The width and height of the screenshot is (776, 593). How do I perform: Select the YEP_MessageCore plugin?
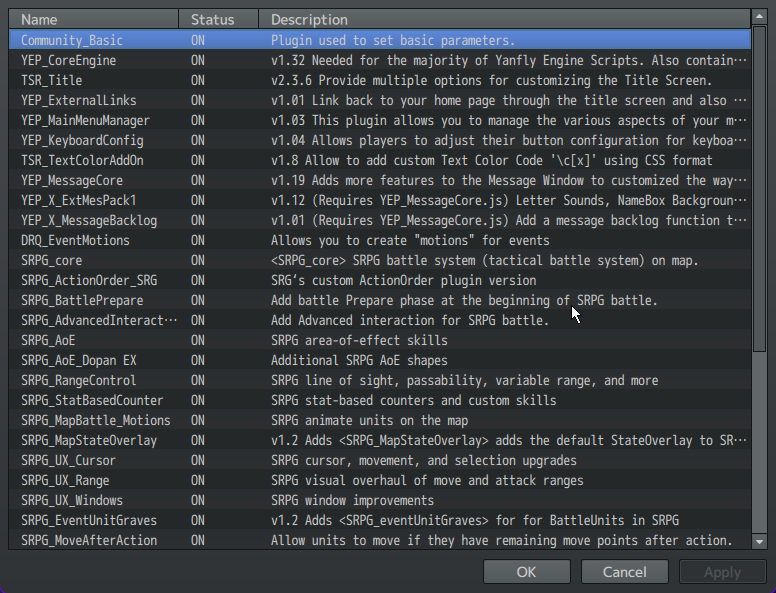[380, 180]
